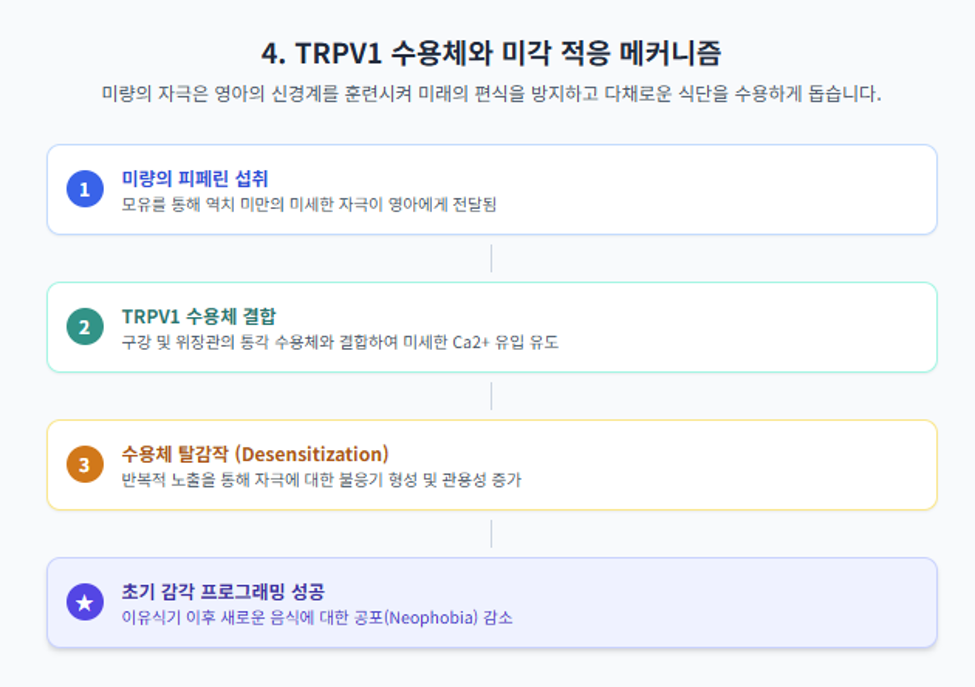Click the step 3 description about 반복적 노출
This screenshot has height=687, width=975.
[321, 480]
